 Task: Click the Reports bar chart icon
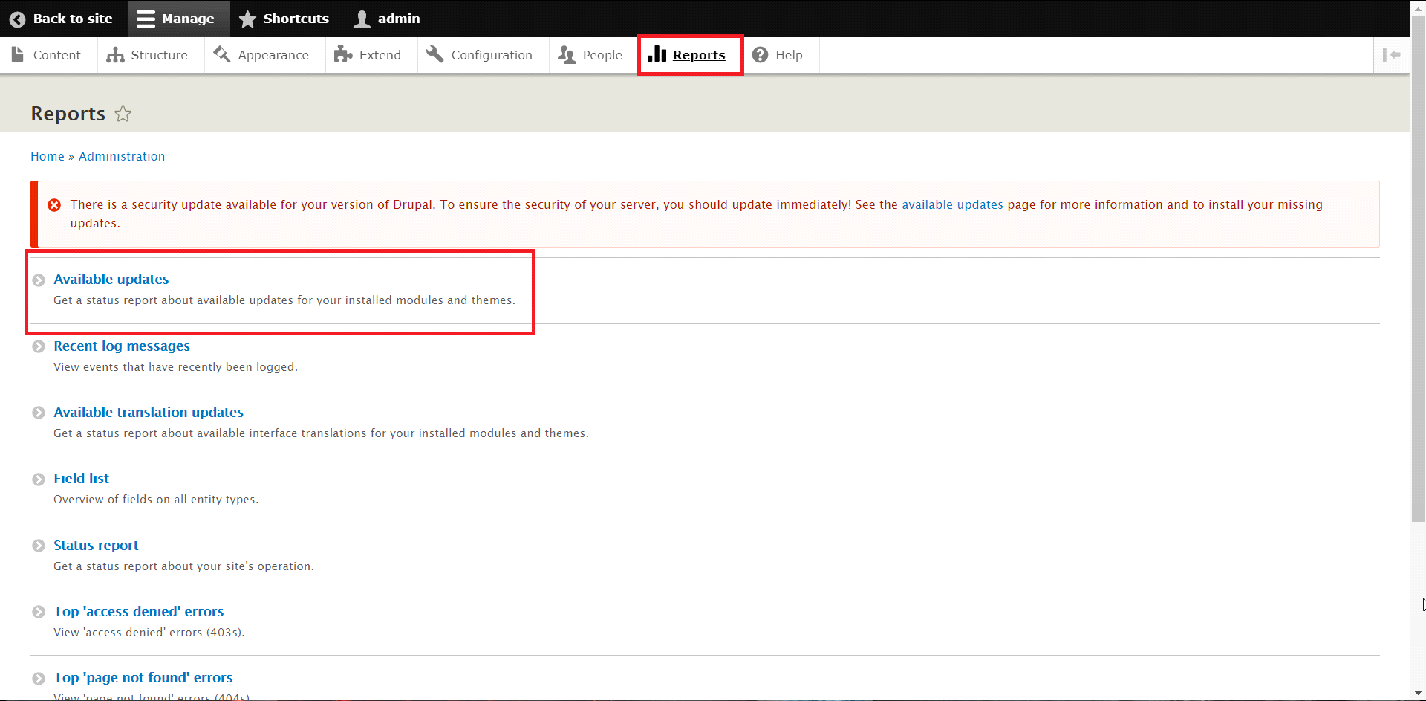(x=657, y=55)
